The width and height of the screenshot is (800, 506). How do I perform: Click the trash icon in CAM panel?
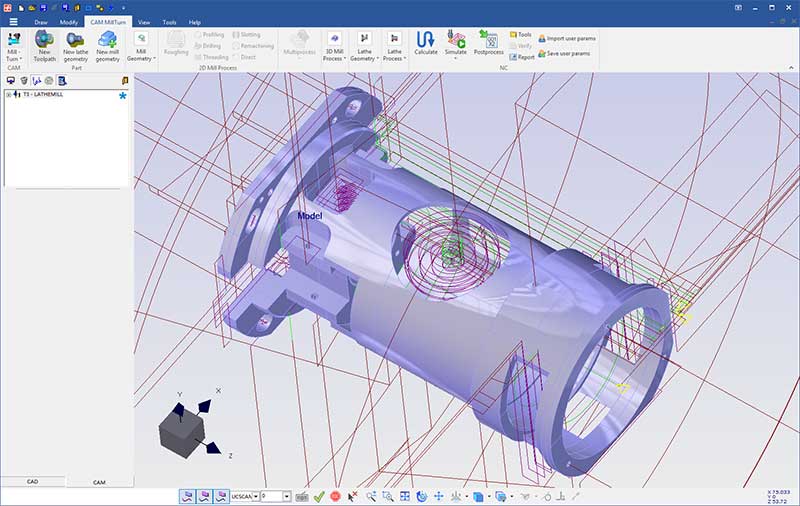pyautogui.click(x=23, y=80)
